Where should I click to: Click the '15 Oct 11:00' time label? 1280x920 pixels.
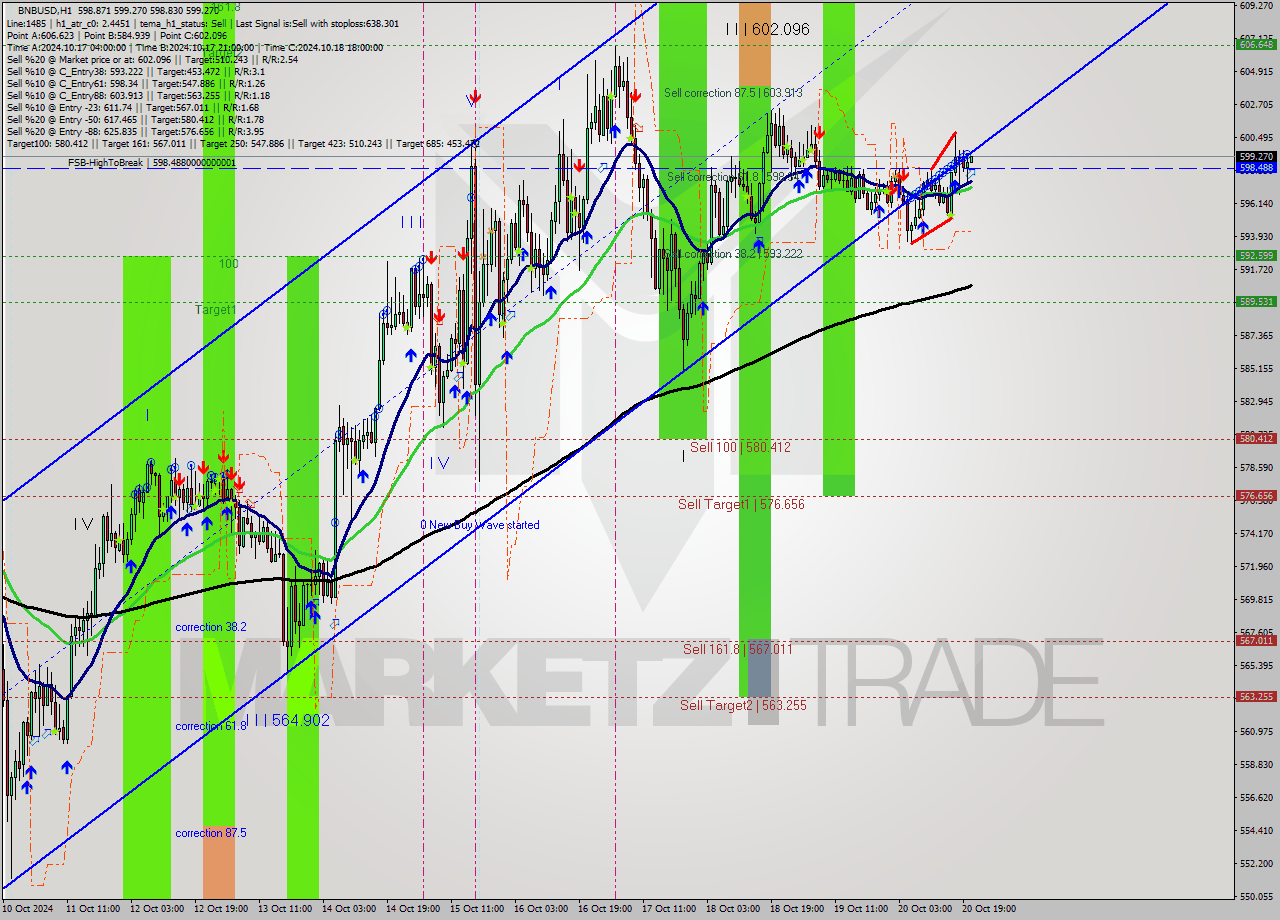[477, 909]
